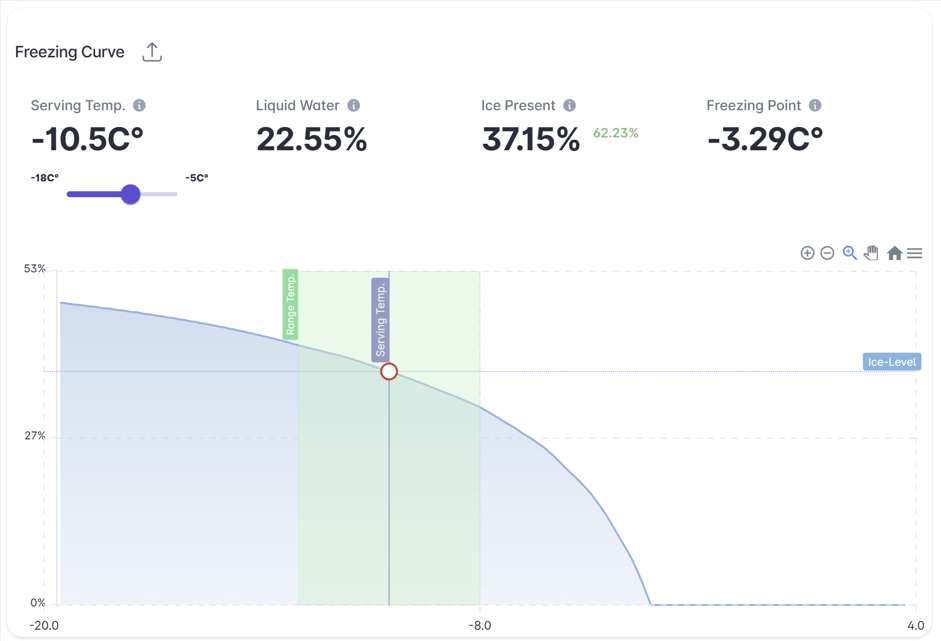Click the Ice Present info icon
The width and height of the screenshot is (941, 641).
click(x=569, y=105)
